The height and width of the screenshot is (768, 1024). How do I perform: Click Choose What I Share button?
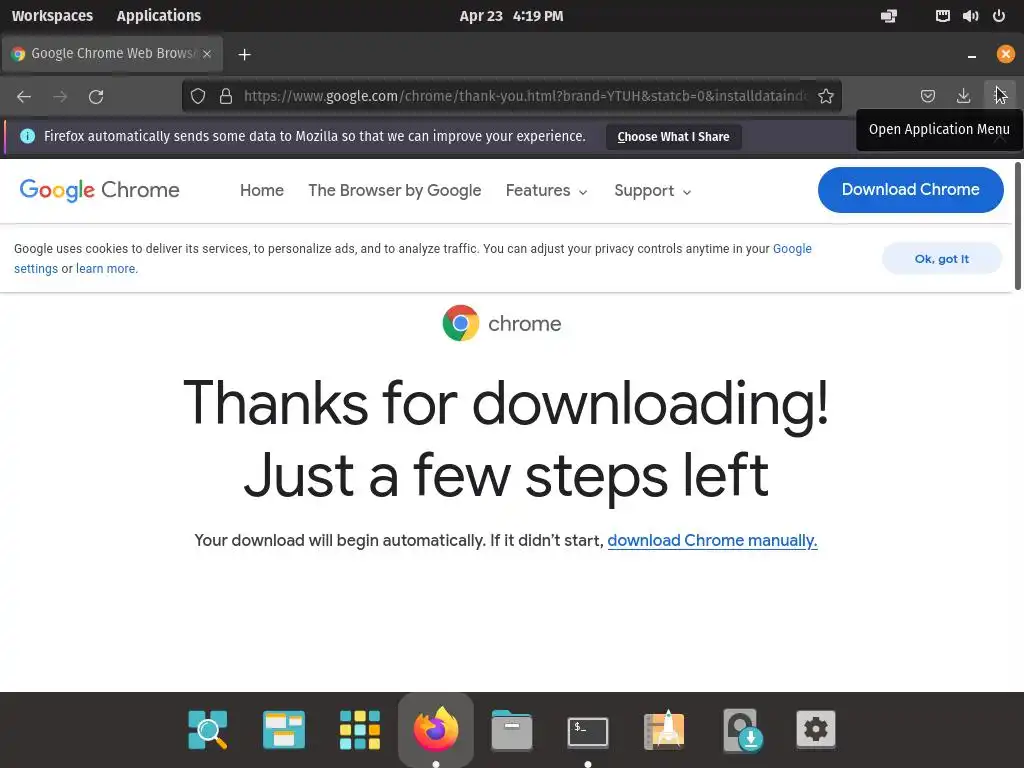673,136
